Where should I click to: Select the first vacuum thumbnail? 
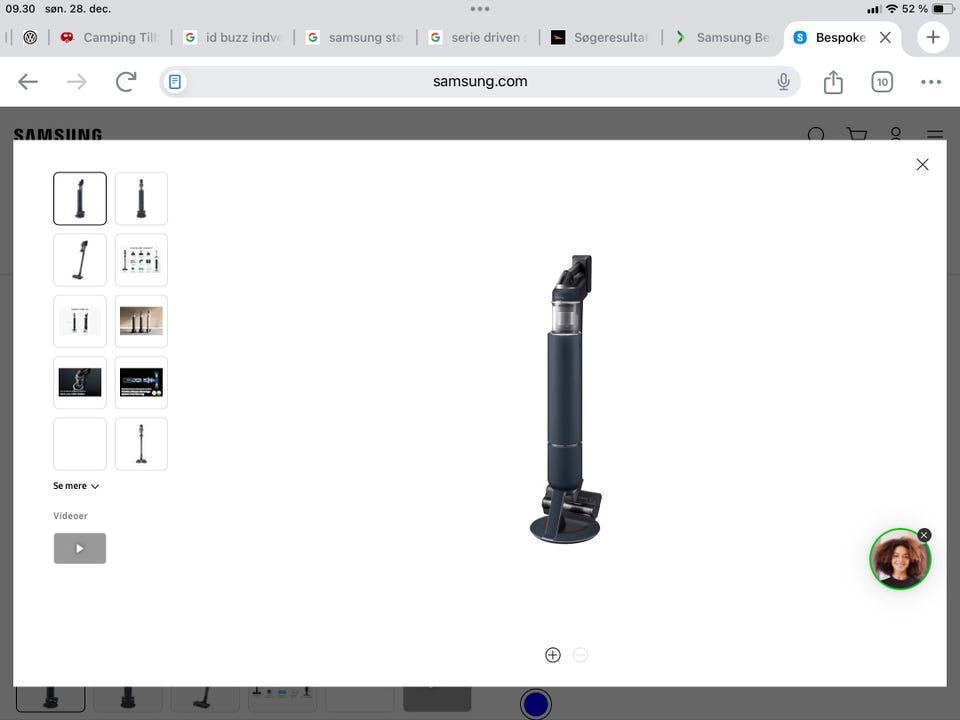[80, 198]
